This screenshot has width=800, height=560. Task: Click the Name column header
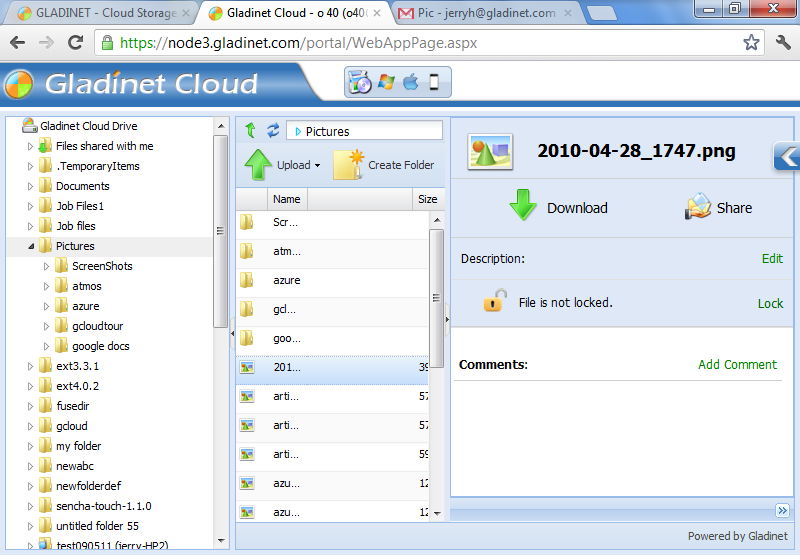287,199
